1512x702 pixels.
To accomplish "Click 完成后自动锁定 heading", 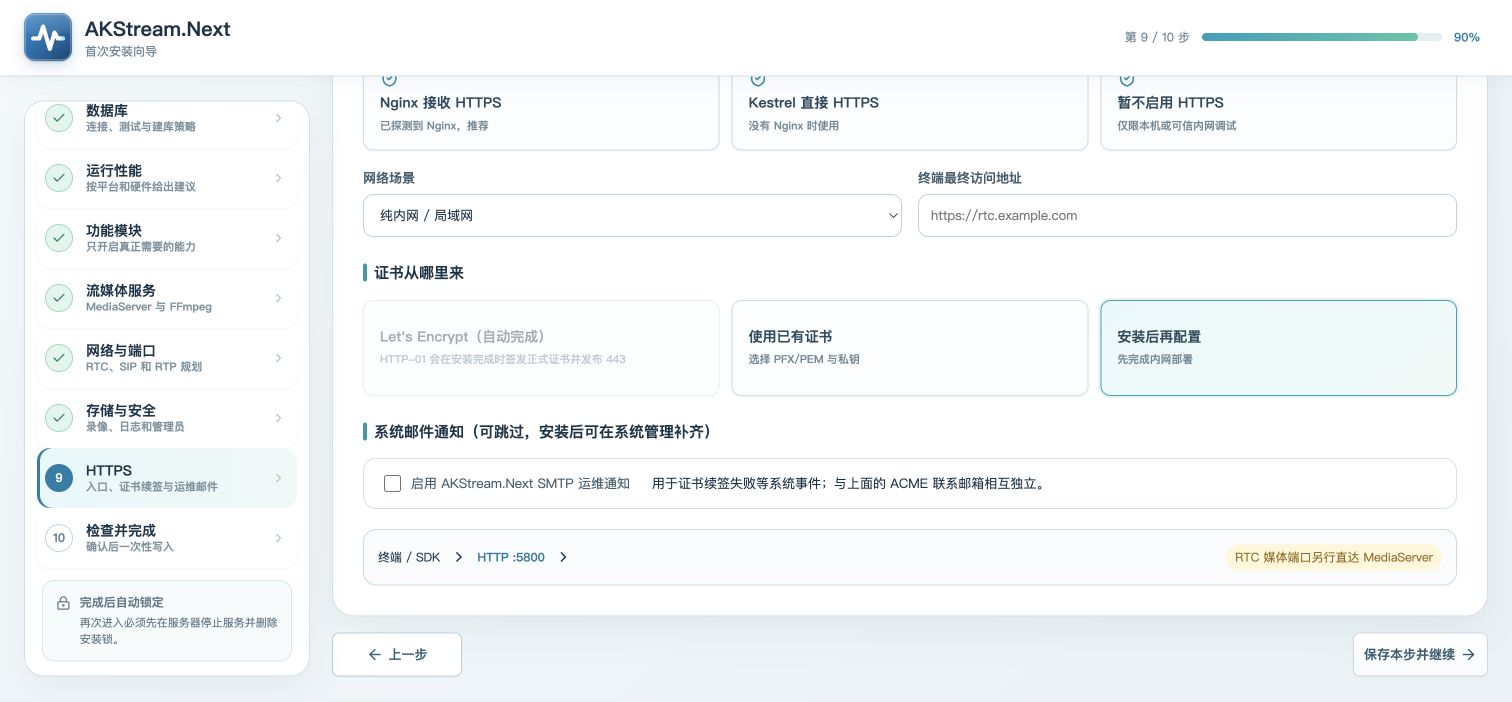I will coord(121,602).
